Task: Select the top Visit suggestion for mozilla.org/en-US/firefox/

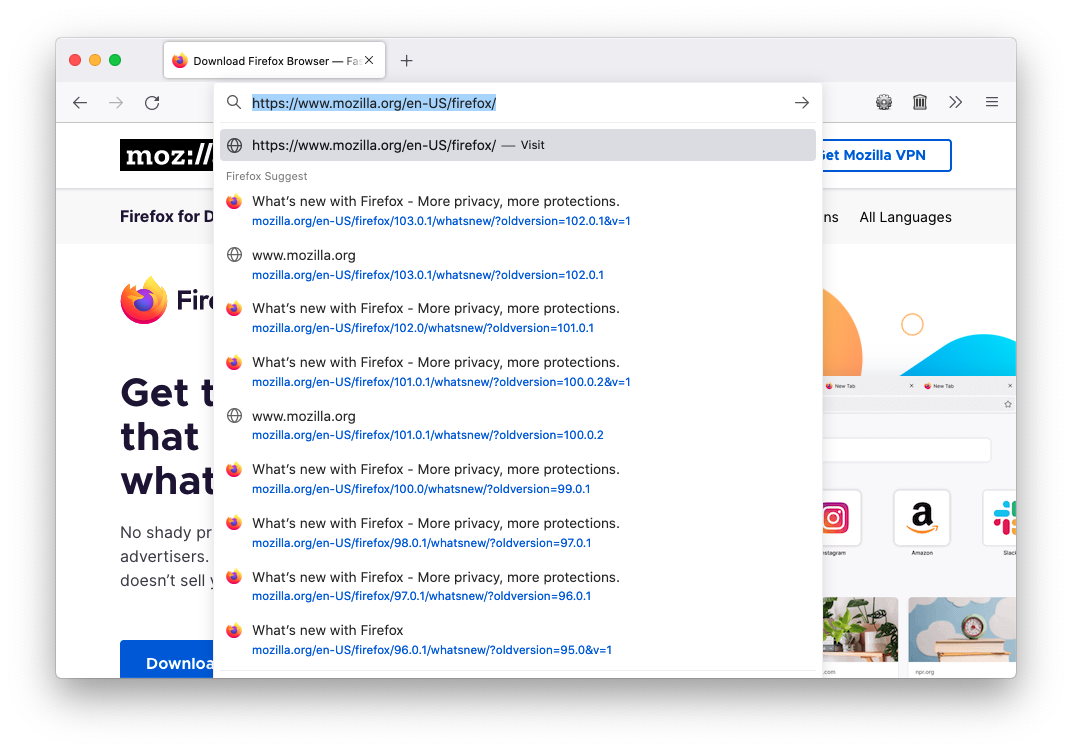Action: (x=518, y=145)
